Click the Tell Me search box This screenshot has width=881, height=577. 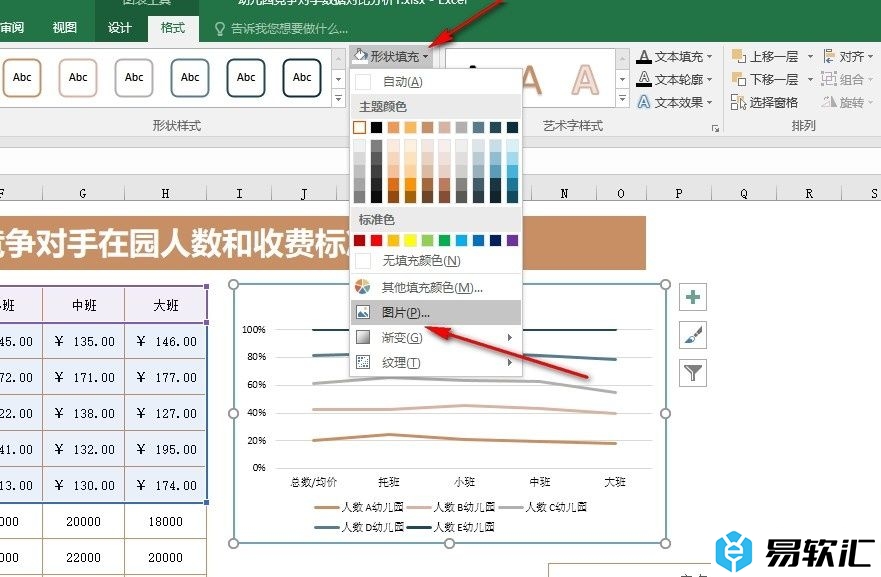tap(282, 29)
